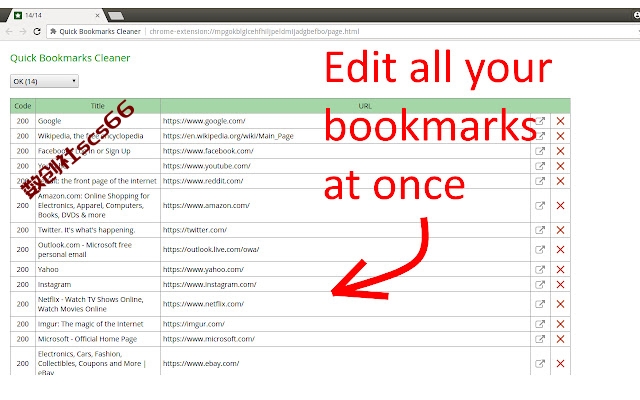Edit the Netflix Watch TV Shows title
Image resolution: width=640 pixels, height=400 pixels.
pos(98,304)
